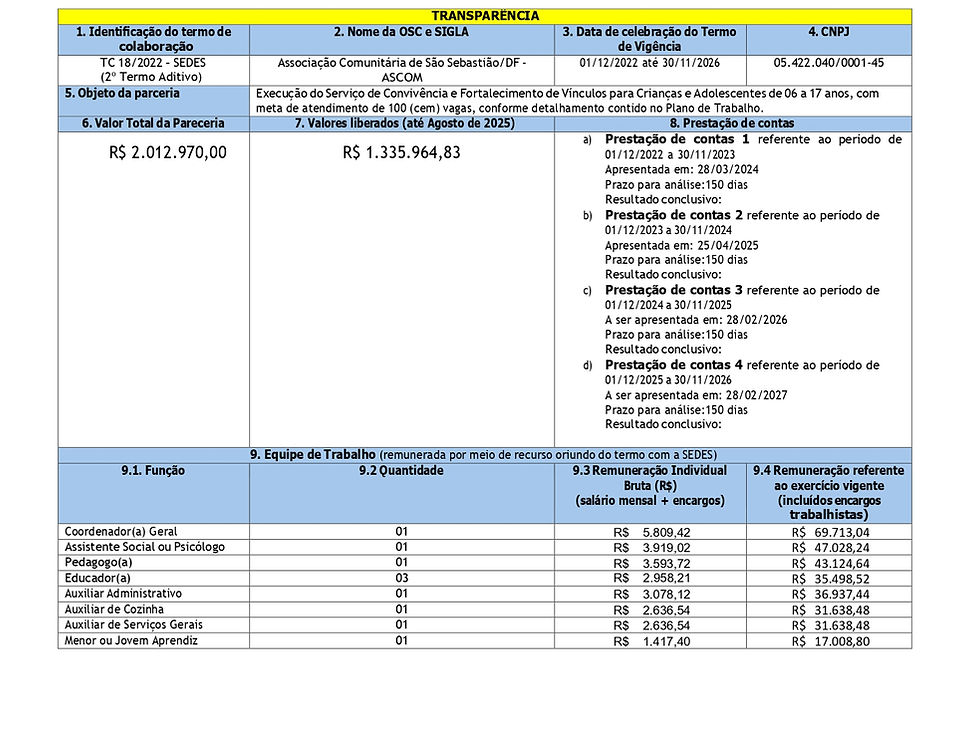
Task: Click CNPJ number 05.422.040/0001-45
Action: (x=829, y=63)
